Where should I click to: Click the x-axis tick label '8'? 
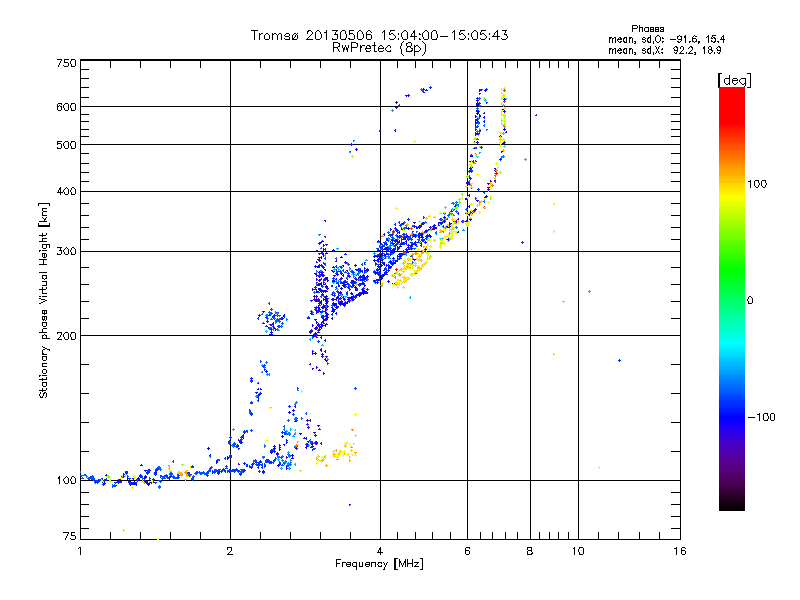pyautogui.click(x=530, y=551)
